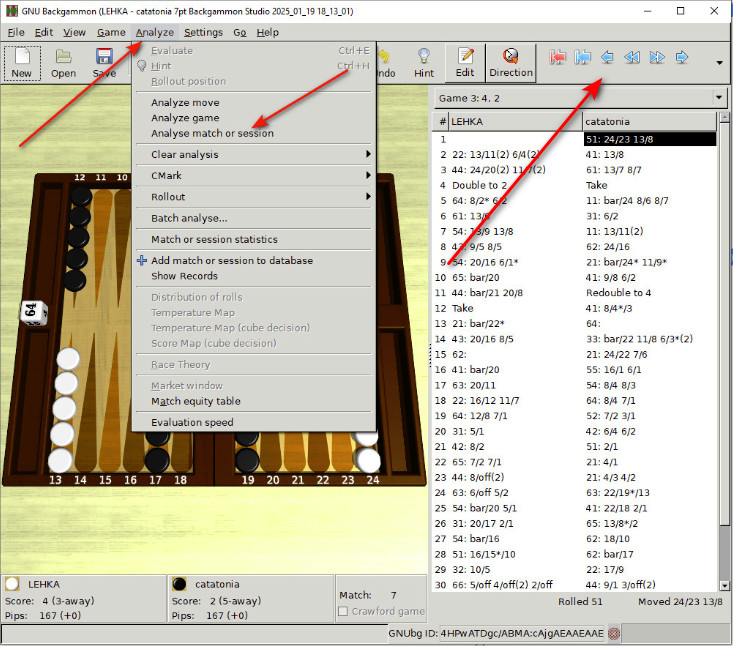
Task: Select LEHKA's move 44: 8/off(2)
Action: [x=478, y=477]
